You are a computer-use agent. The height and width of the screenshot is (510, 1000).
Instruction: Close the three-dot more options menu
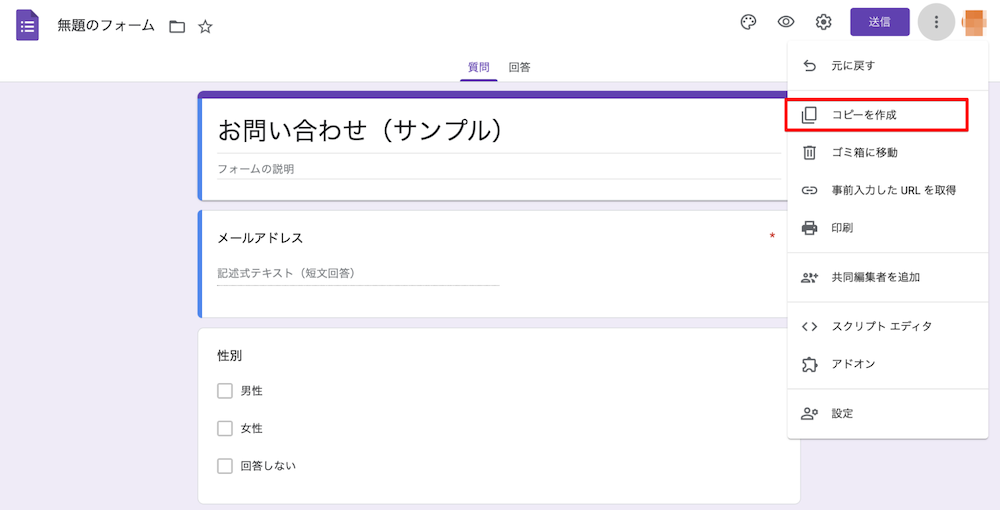936,22
